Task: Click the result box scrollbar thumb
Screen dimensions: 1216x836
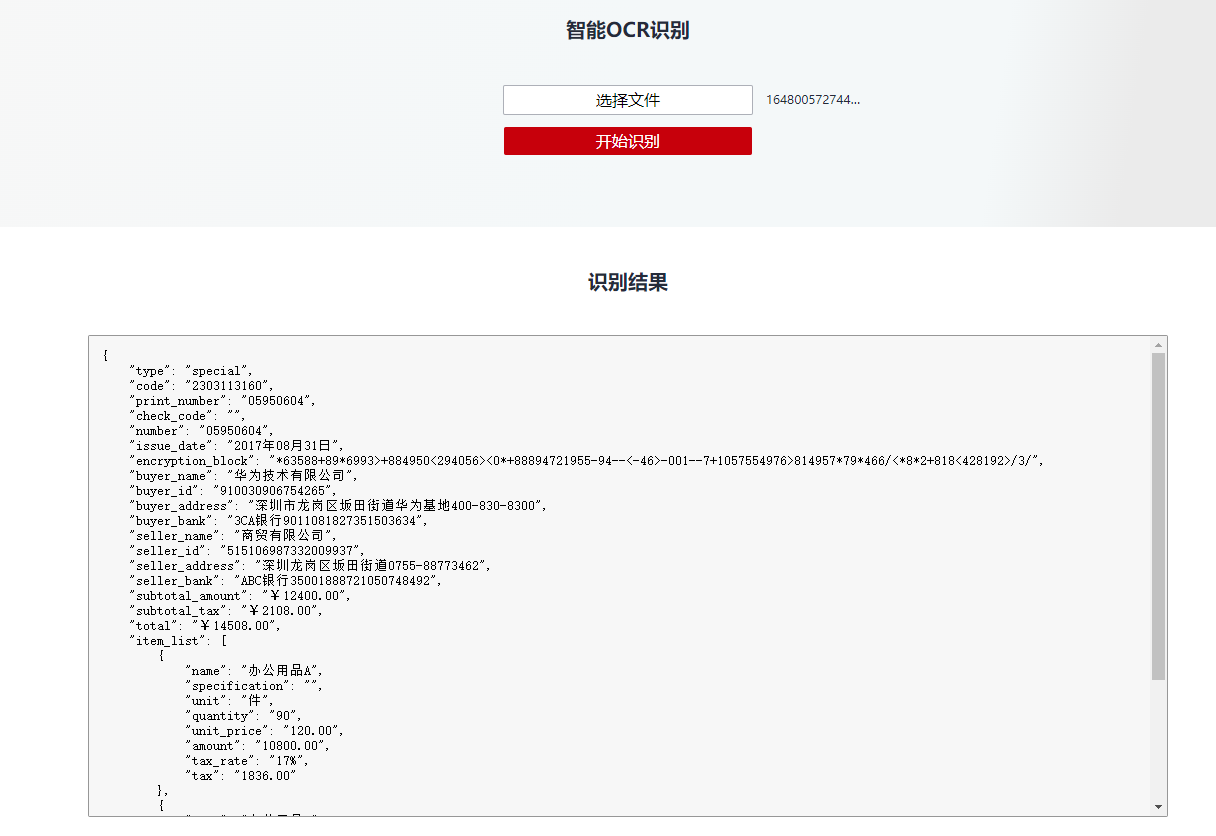Action: pos(1158,516)
